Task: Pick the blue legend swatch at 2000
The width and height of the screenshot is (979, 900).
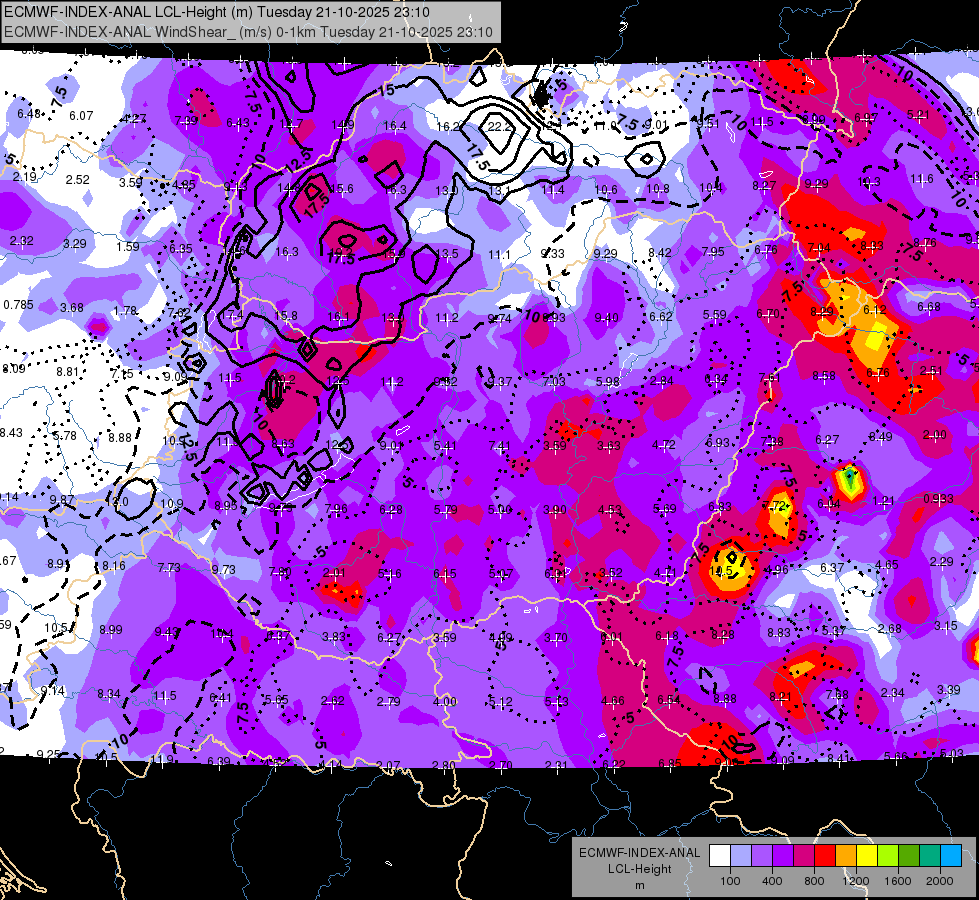Action: coord(952,856)
